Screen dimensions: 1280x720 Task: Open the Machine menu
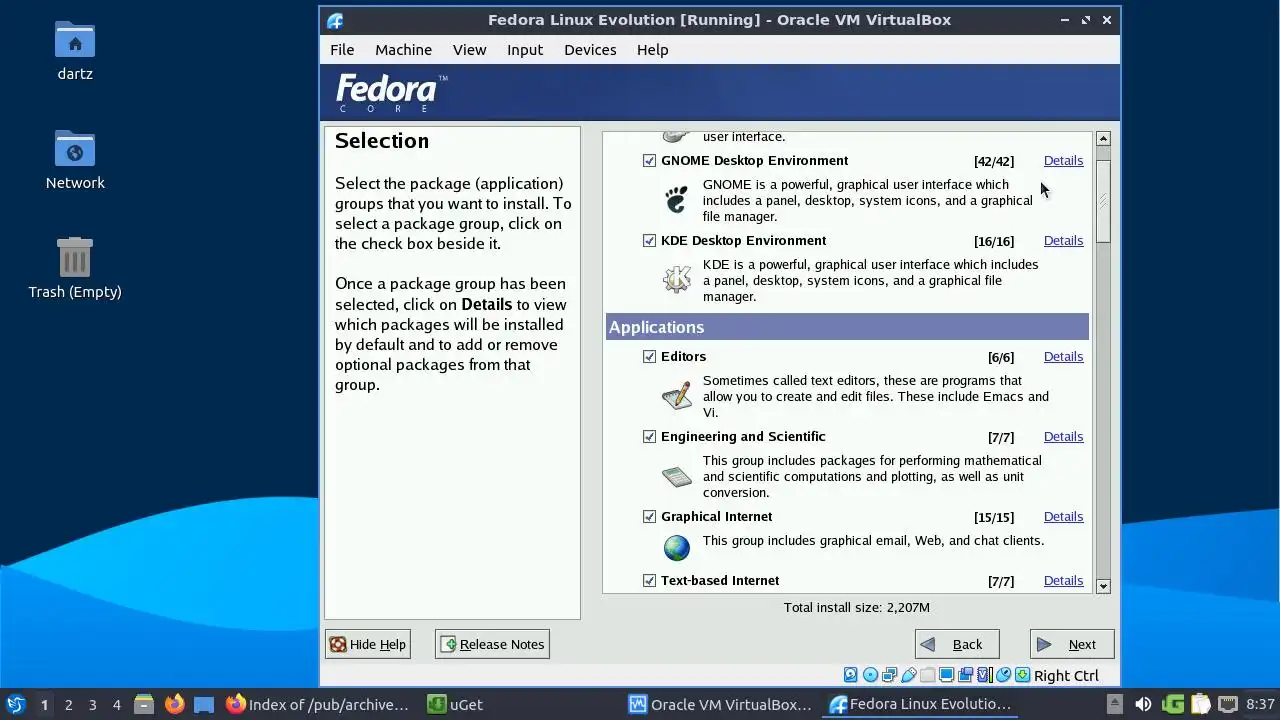pyautogui.click(x=403, y=49)
